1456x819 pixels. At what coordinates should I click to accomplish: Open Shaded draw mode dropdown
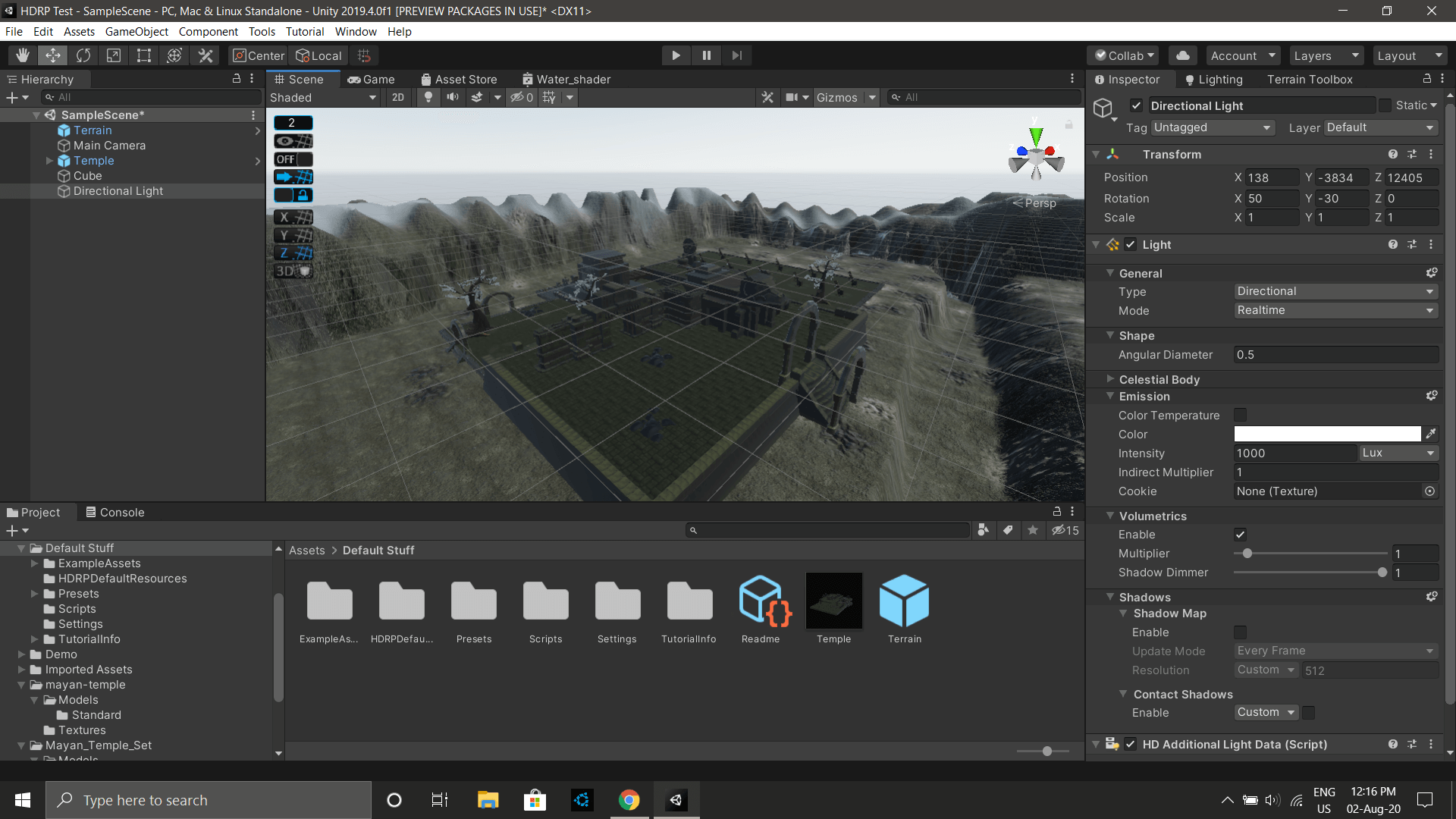[323, 97]
